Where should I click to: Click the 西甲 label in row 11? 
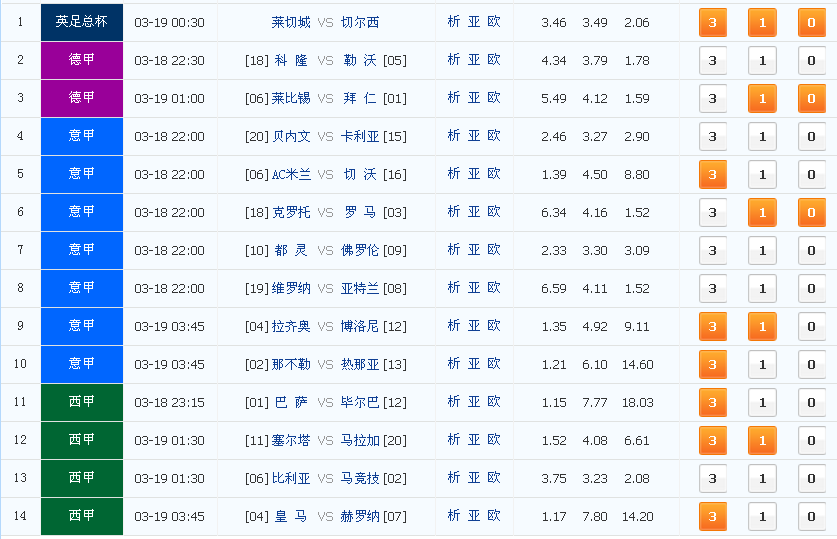[x=82, y=402]
